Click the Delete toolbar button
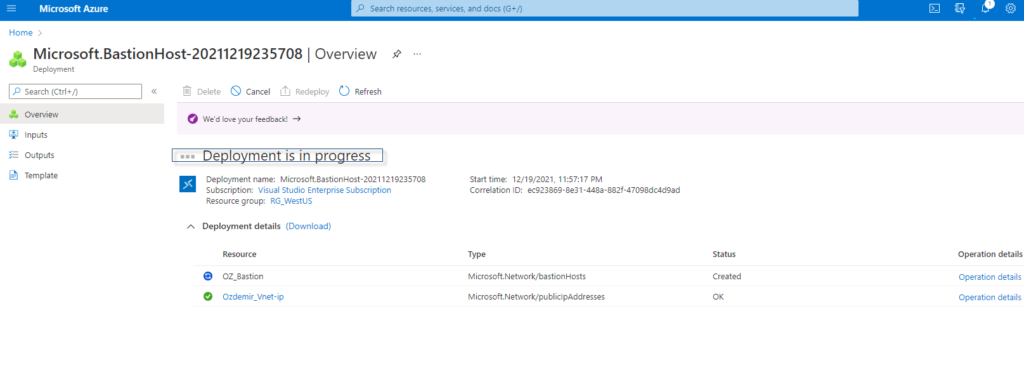 [x=201, y=91]
